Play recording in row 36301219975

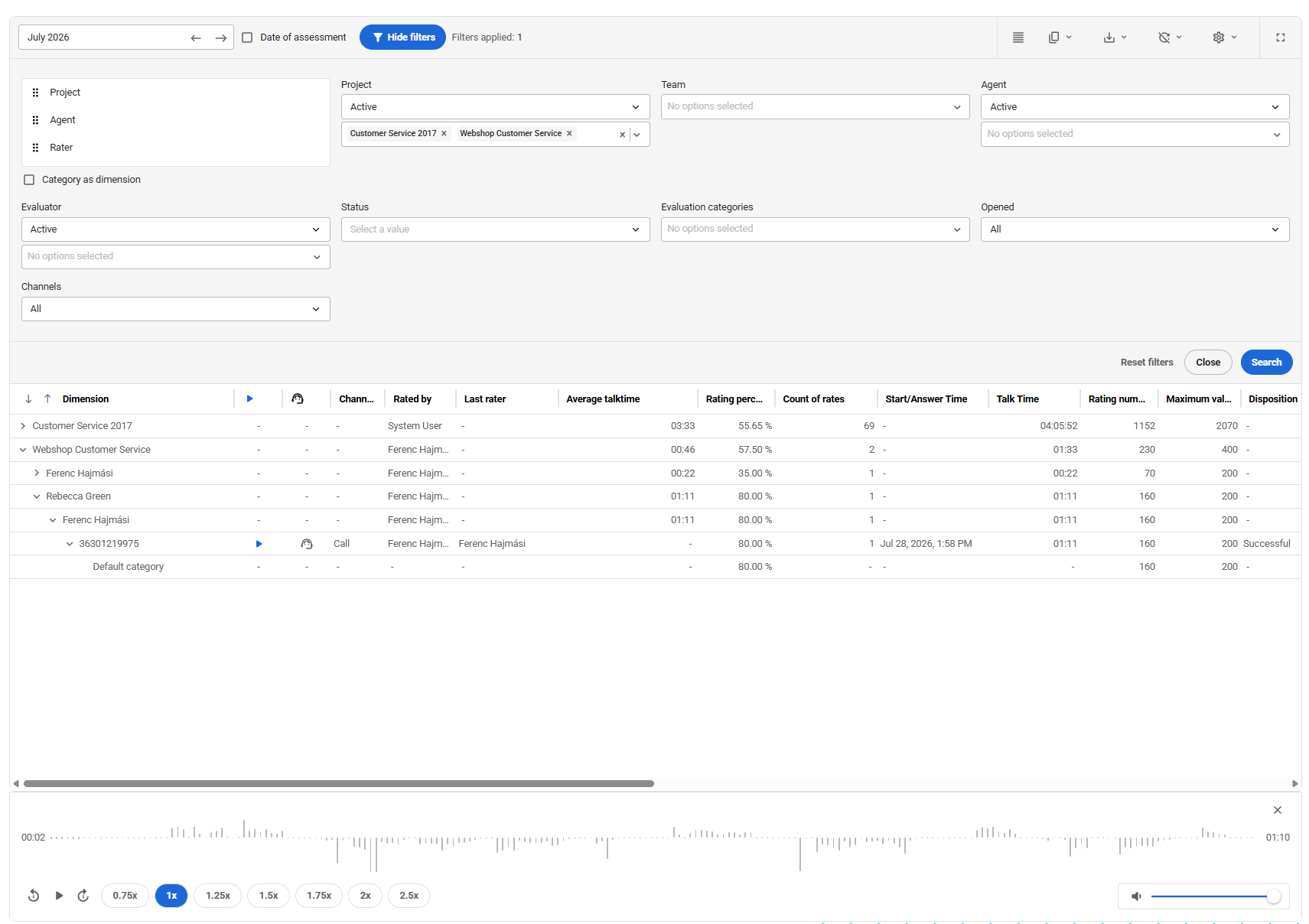(259, 544)
